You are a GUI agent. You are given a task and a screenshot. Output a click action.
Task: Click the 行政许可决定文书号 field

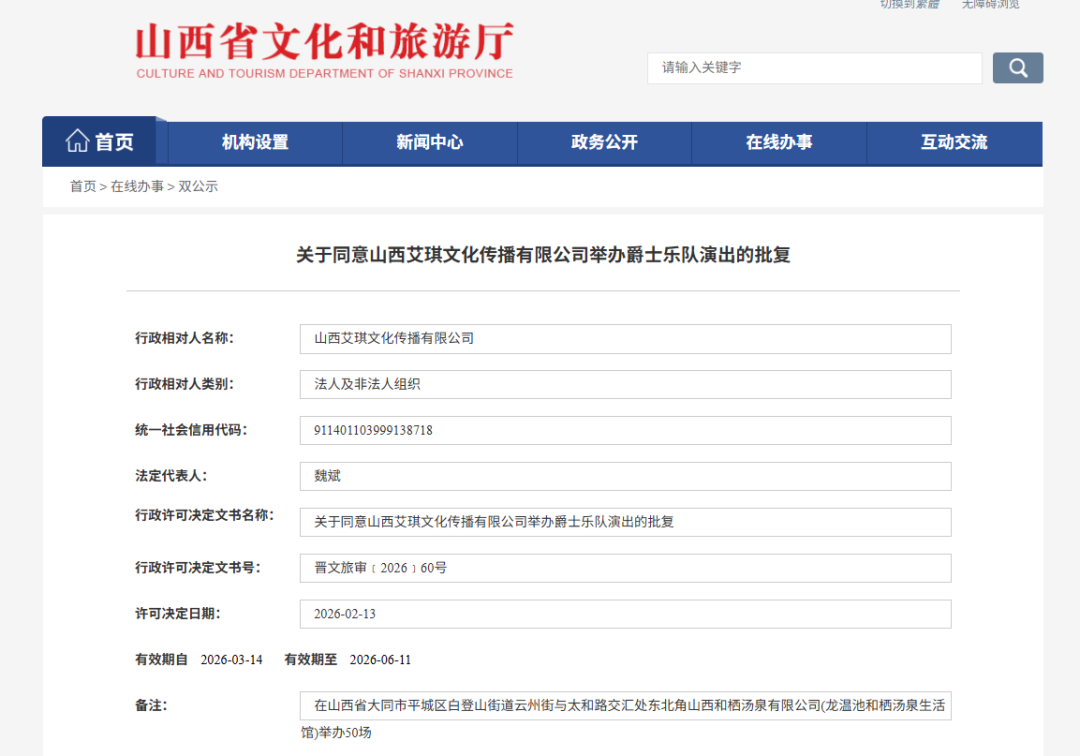(x=625, y=568)
